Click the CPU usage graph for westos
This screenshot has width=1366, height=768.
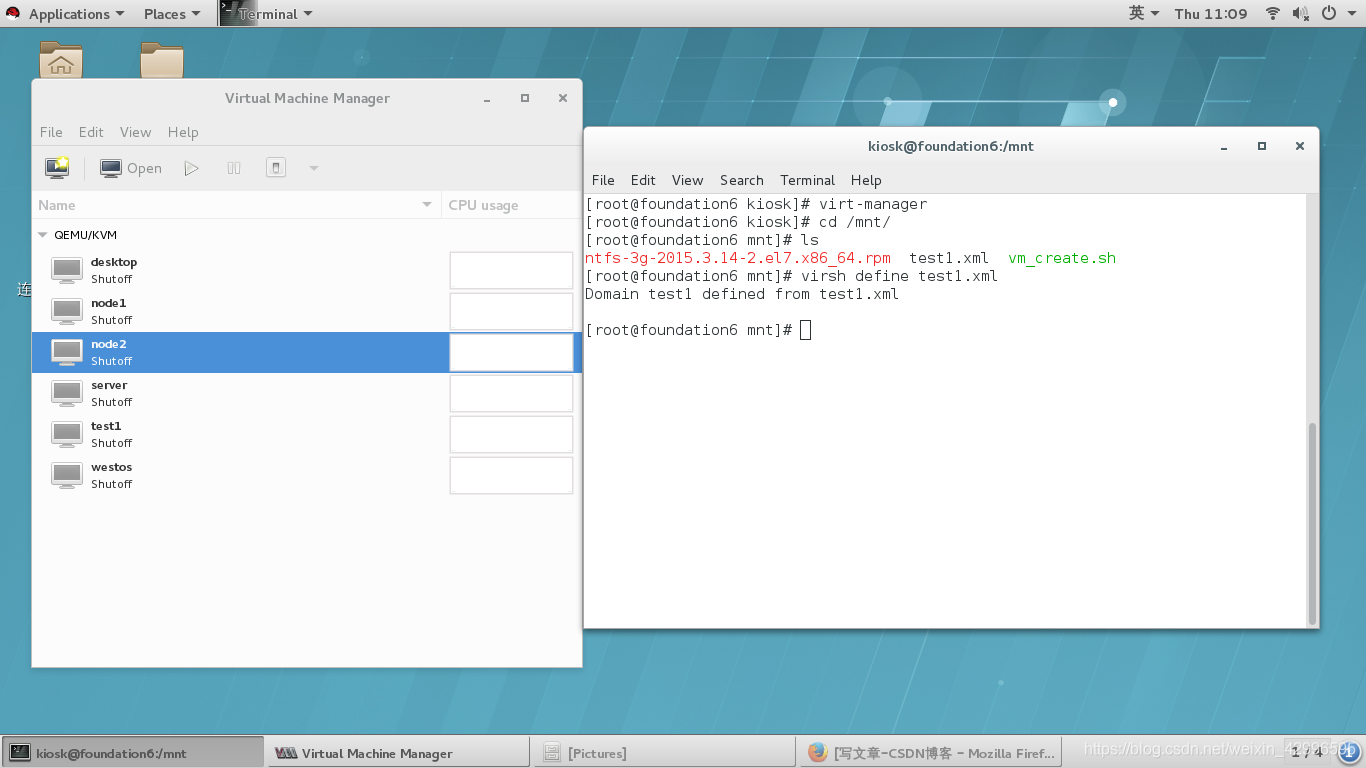[511, 475]
